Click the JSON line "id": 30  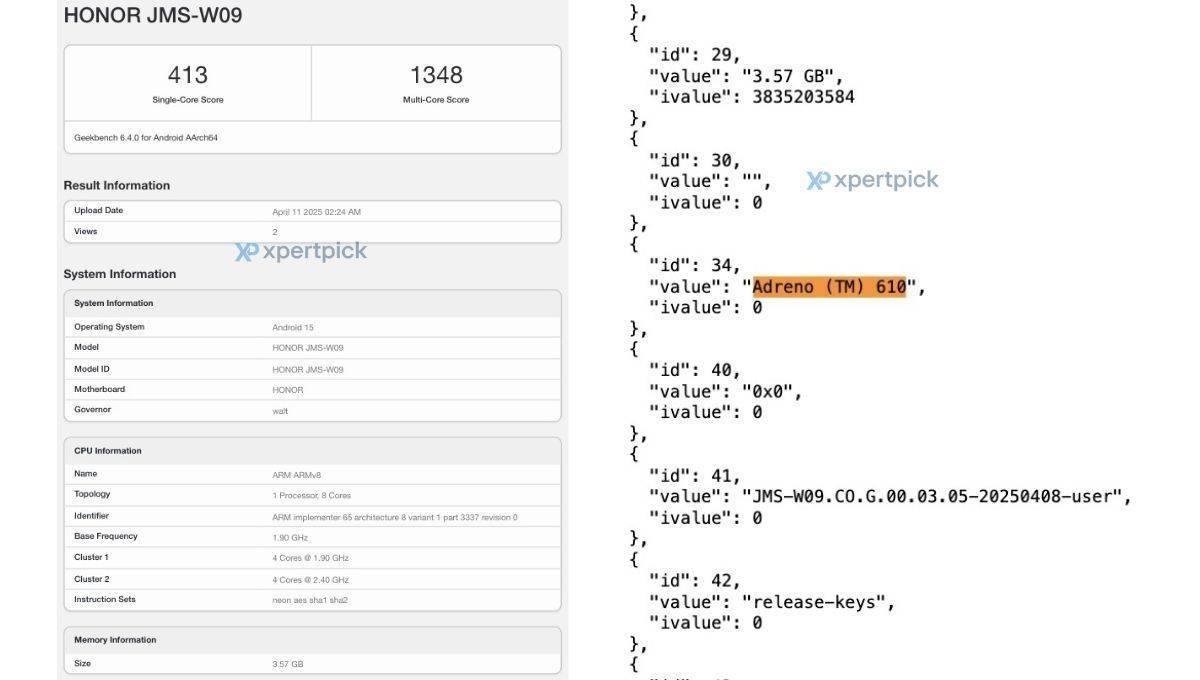[695, 160]
